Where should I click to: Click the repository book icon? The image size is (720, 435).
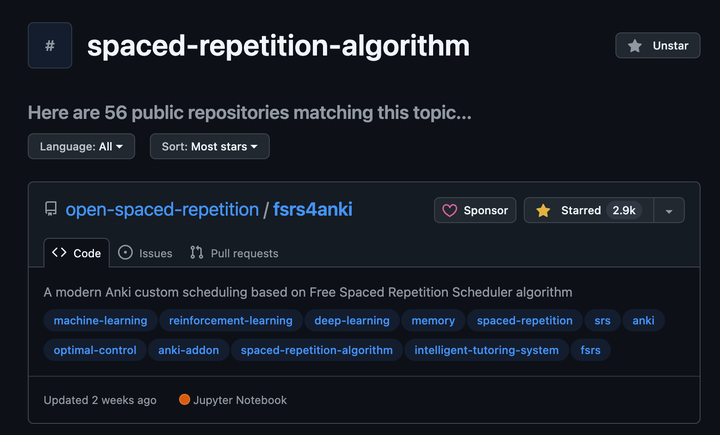pos(51,210)
